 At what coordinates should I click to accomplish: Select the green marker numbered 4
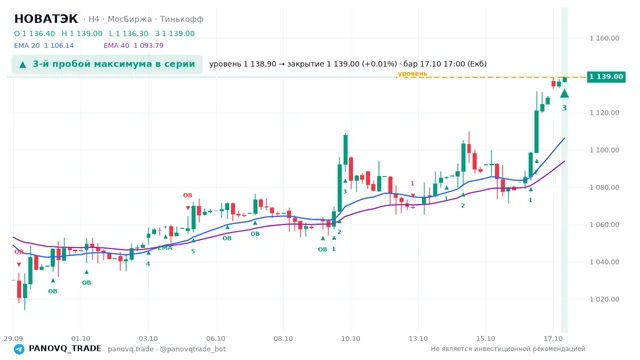[x=148, y=264]
